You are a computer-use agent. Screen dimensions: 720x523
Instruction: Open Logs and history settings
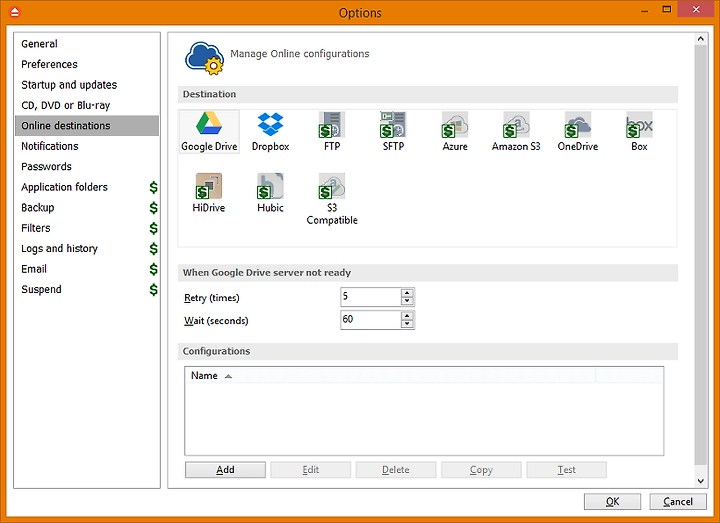[x=87, y=248]
